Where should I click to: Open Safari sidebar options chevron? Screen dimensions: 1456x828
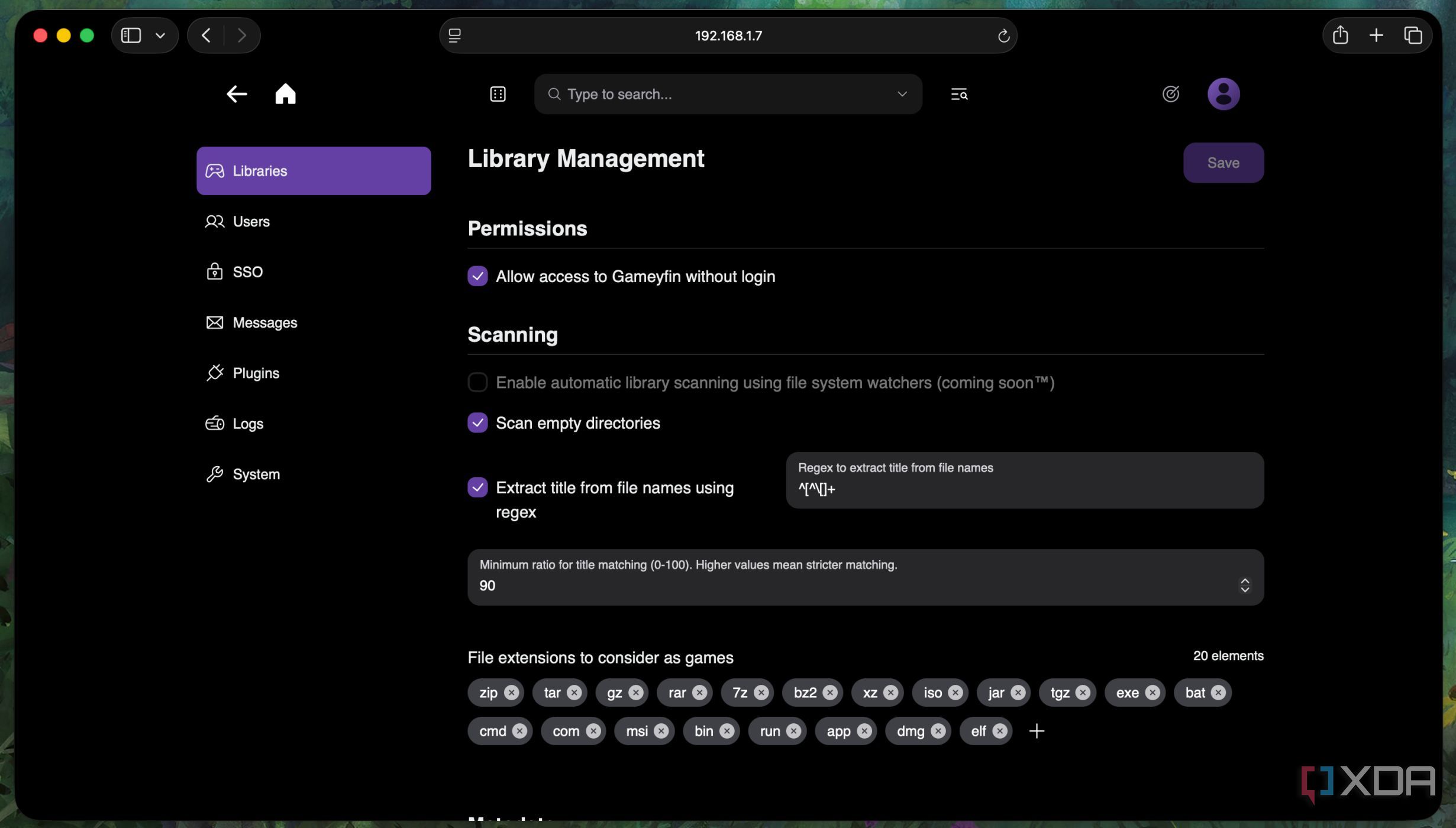point(160,35)
